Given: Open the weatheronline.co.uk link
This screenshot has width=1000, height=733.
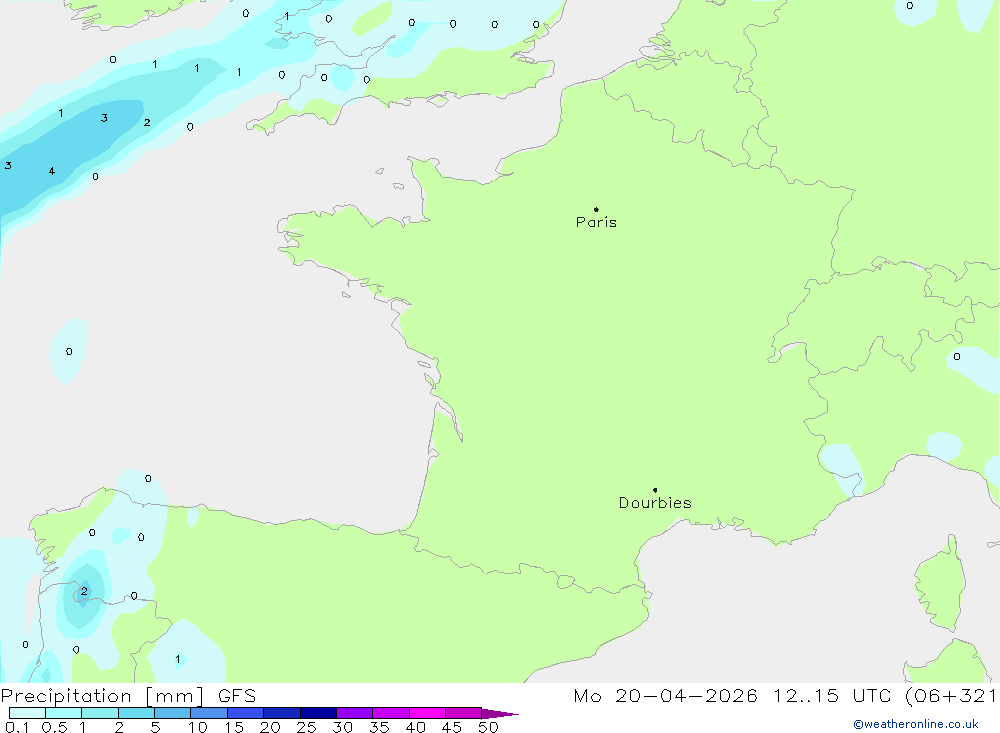Looking at the screenshot, I should pyautogui.click(x=916, y=724).
